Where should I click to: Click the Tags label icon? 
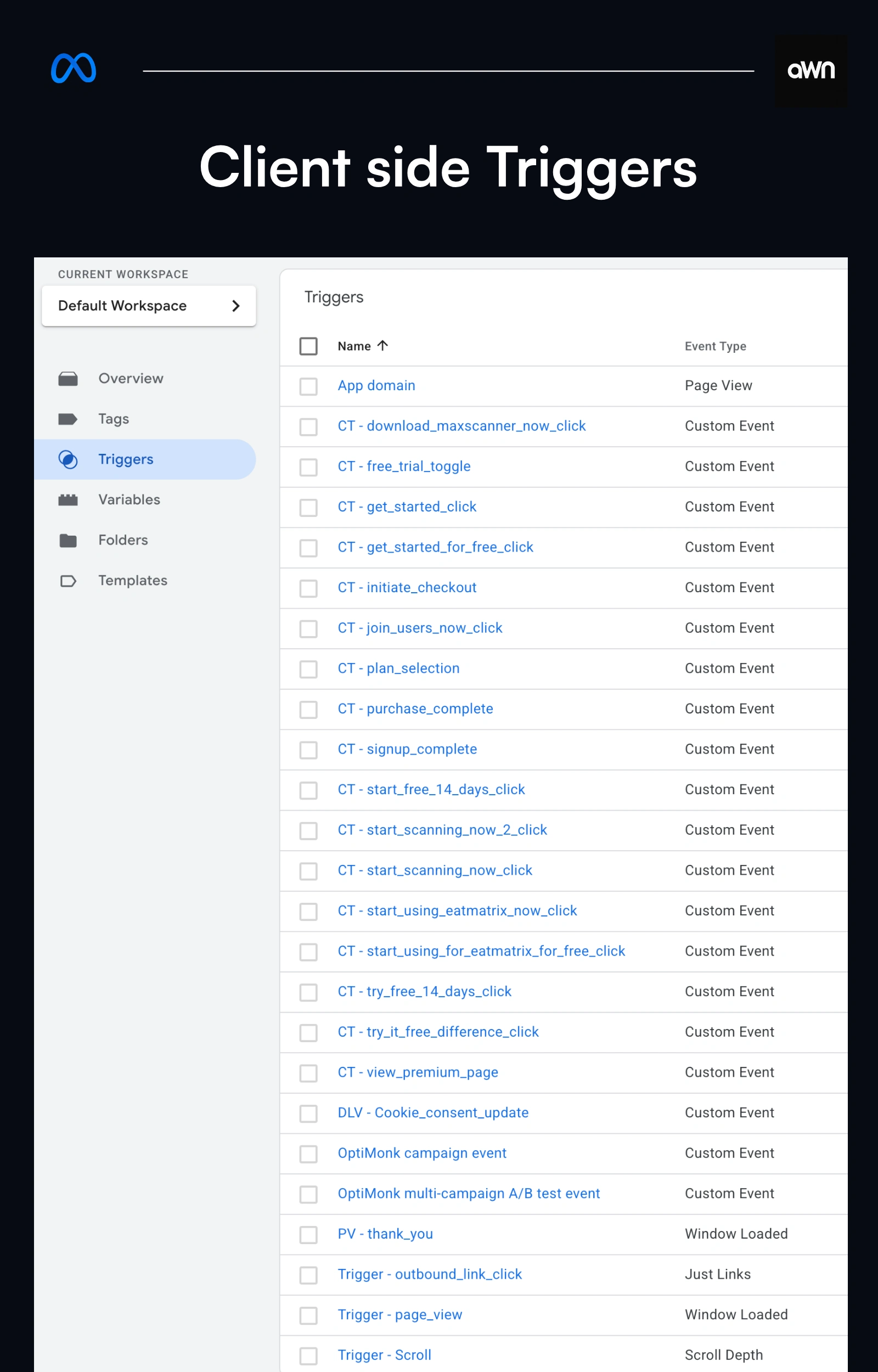pos(68,419)
